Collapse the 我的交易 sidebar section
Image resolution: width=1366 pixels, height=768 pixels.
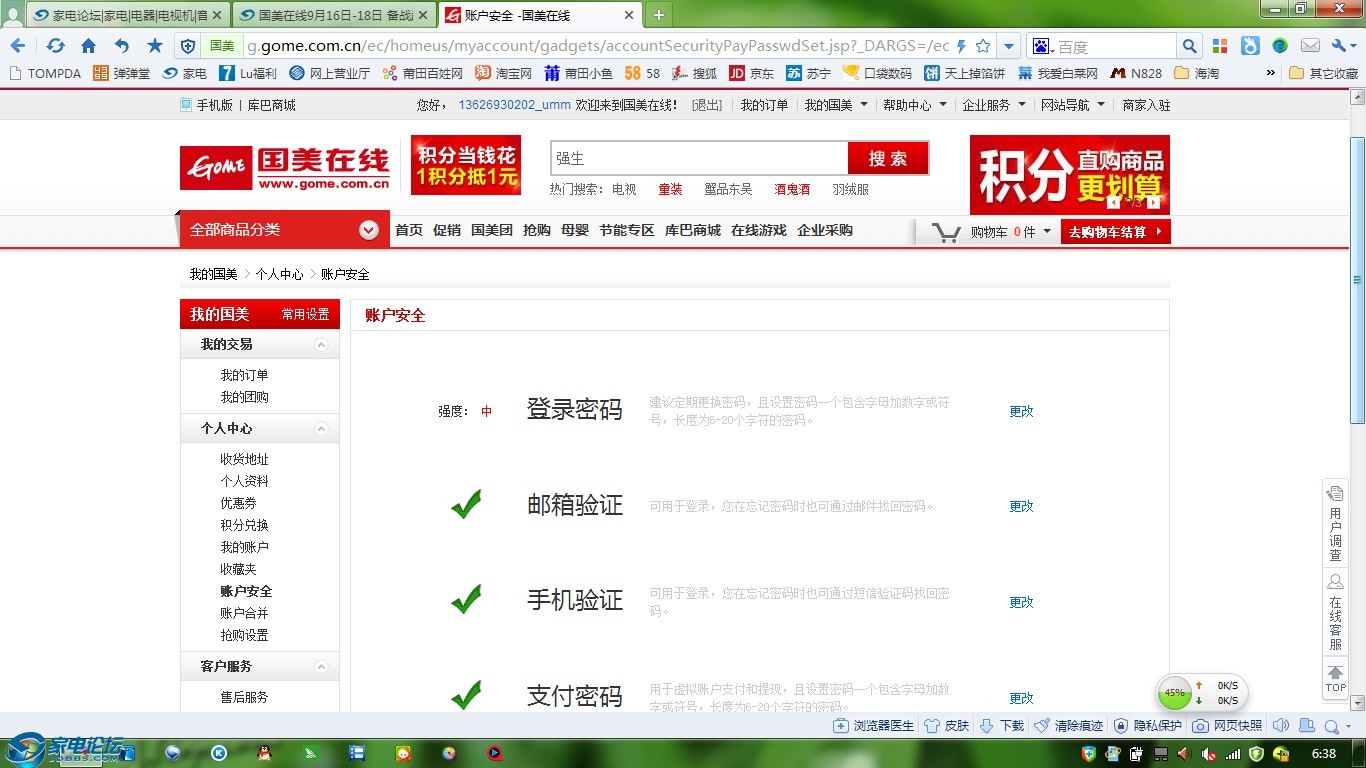321,345
